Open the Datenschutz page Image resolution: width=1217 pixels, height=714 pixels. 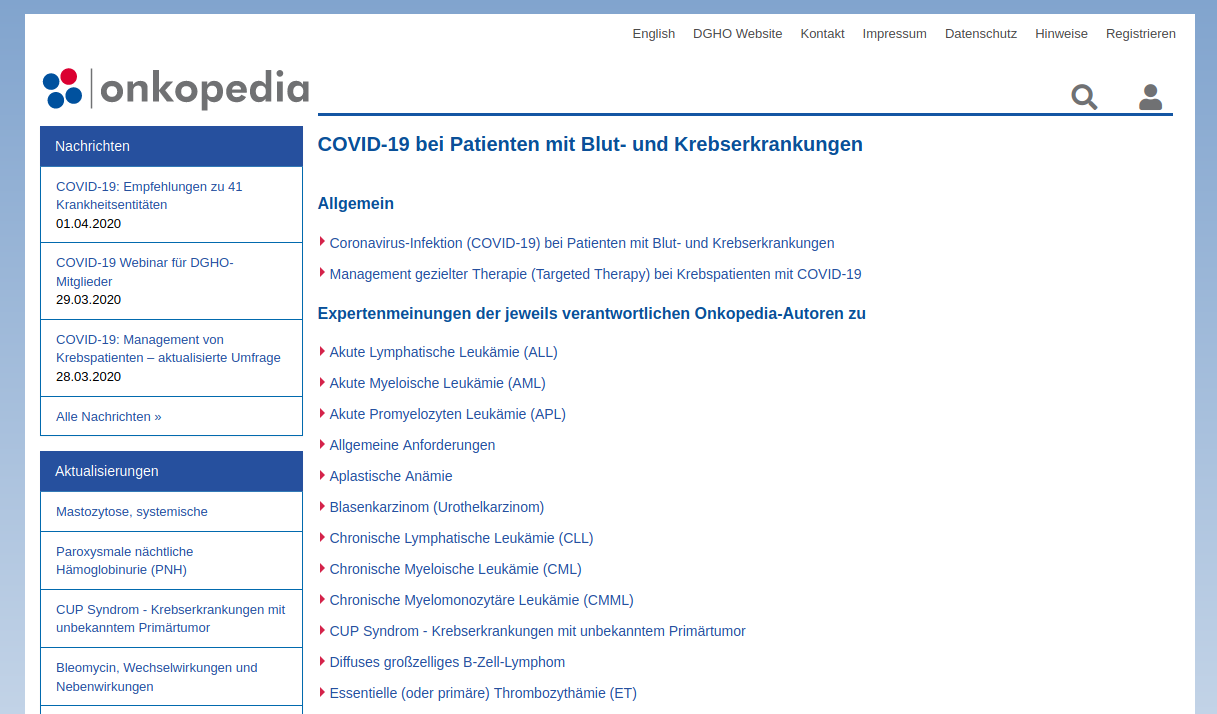tap(981, 33)
